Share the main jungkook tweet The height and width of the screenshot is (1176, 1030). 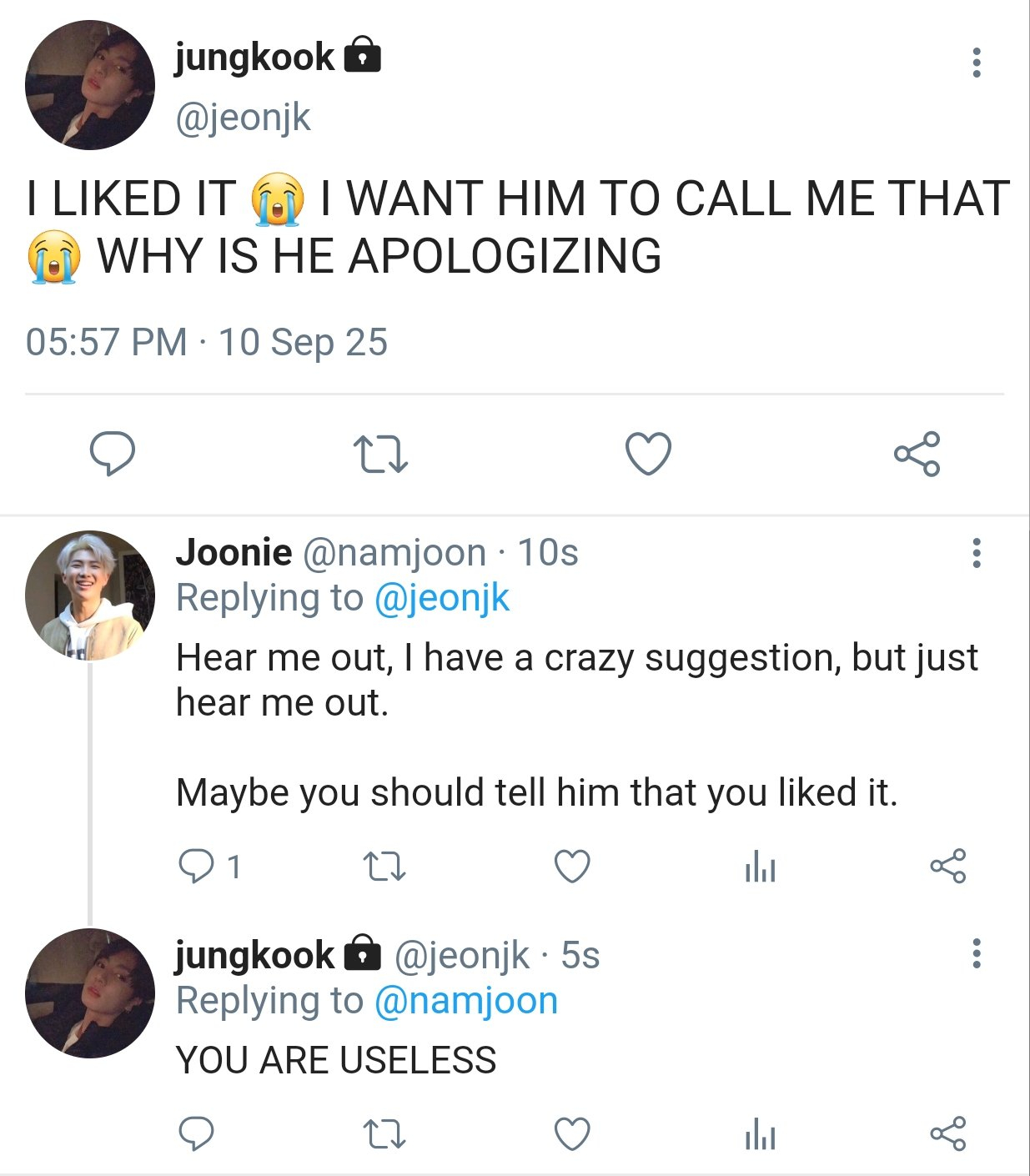[x=917, y=454]
